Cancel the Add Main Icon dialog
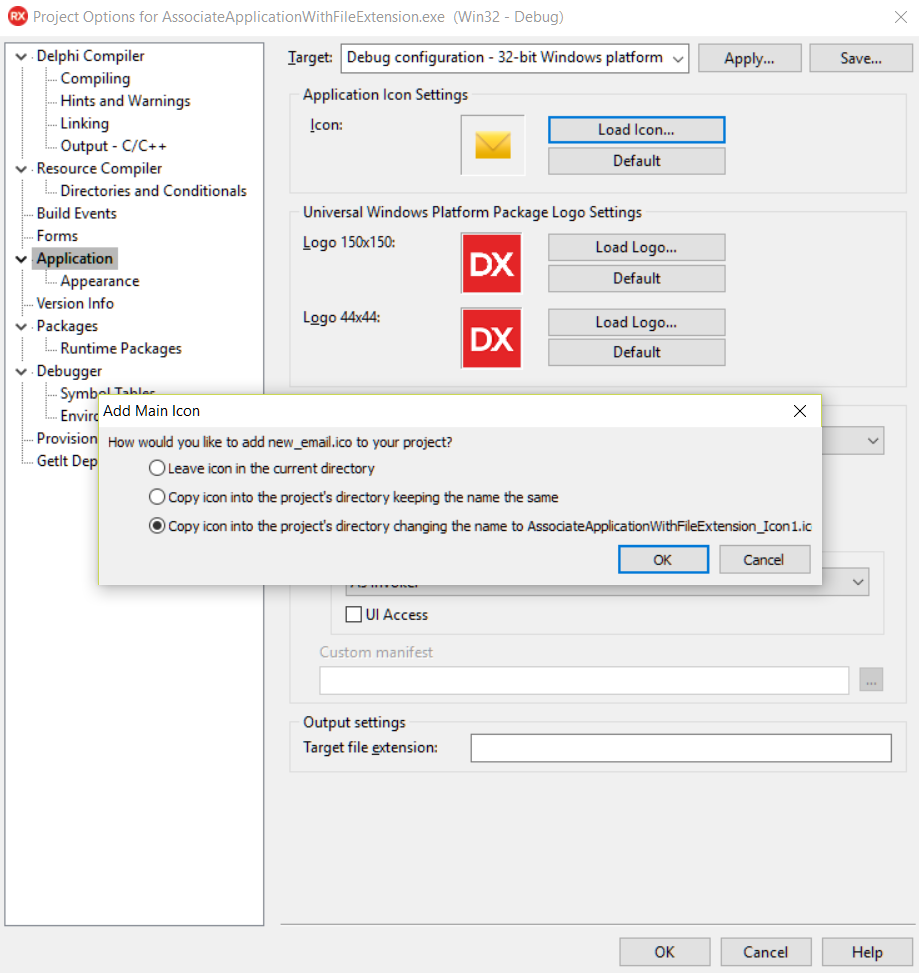The height and width of the screenshot is (973, 919). point(764,559)
